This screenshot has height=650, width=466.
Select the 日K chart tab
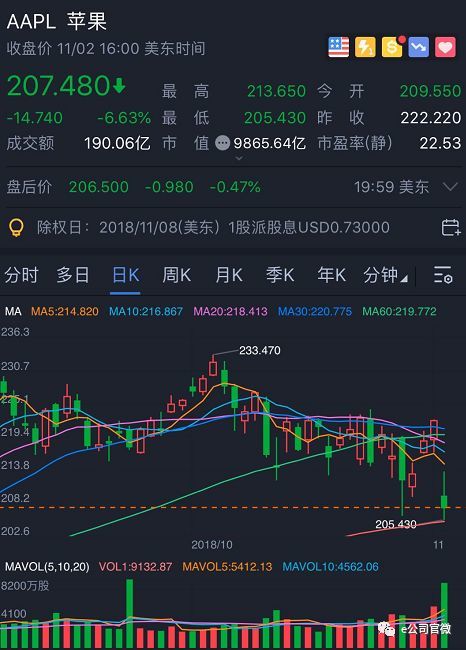click(x=126, y=275)
